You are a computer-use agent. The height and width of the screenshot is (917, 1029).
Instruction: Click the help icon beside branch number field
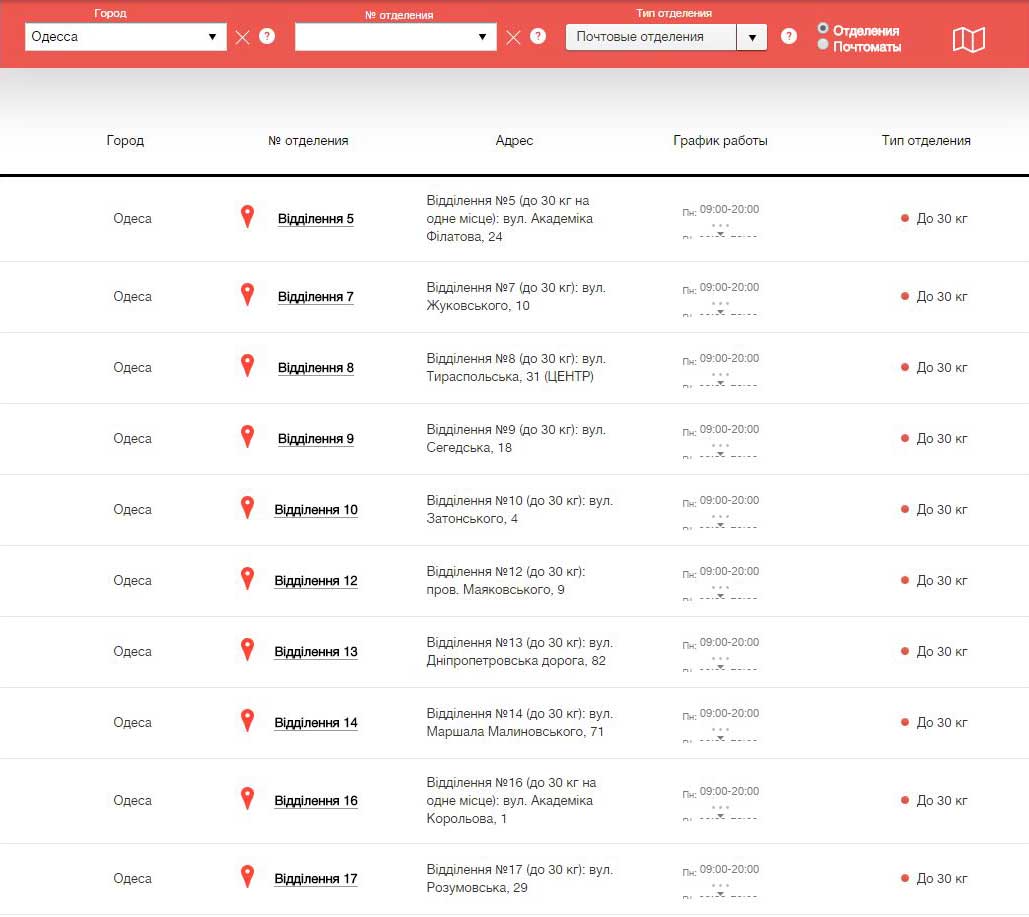[x=538, y=36]
